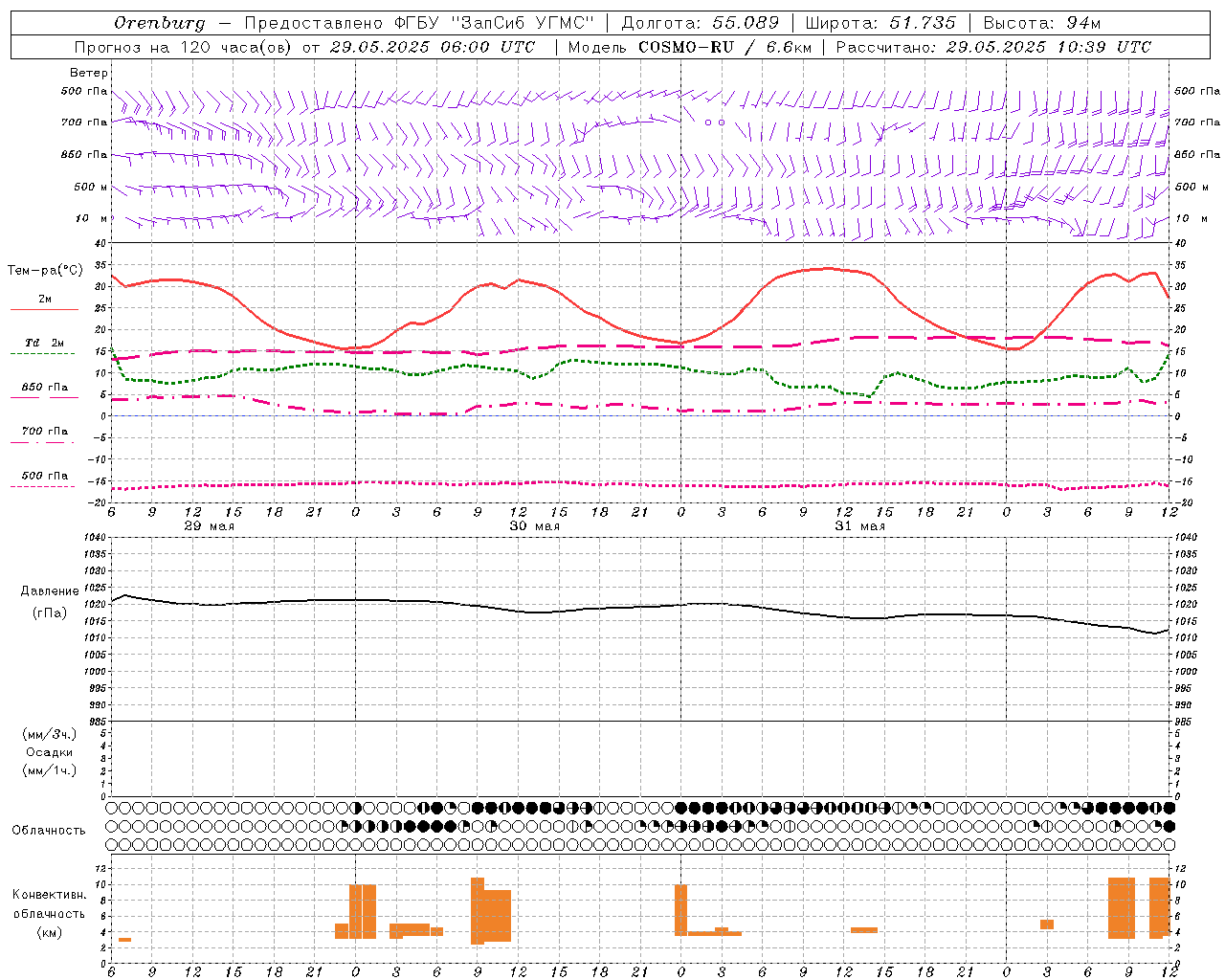Viewport: 1225px width, 980px height.
Task: Click "10 м" wind level label on right
Action: pos(1191,218)
